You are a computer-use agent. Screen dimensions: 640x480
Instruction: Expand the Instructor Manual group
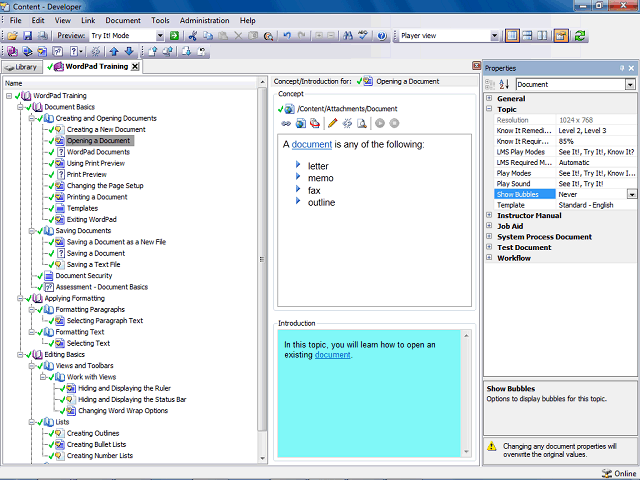(489, 215)
